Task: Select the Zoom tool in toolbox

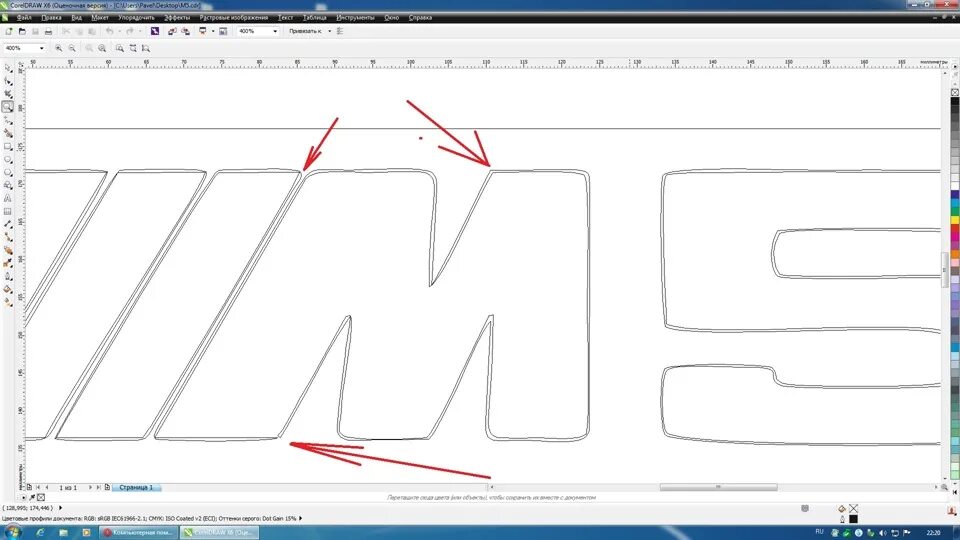Action: coord(8,107)
